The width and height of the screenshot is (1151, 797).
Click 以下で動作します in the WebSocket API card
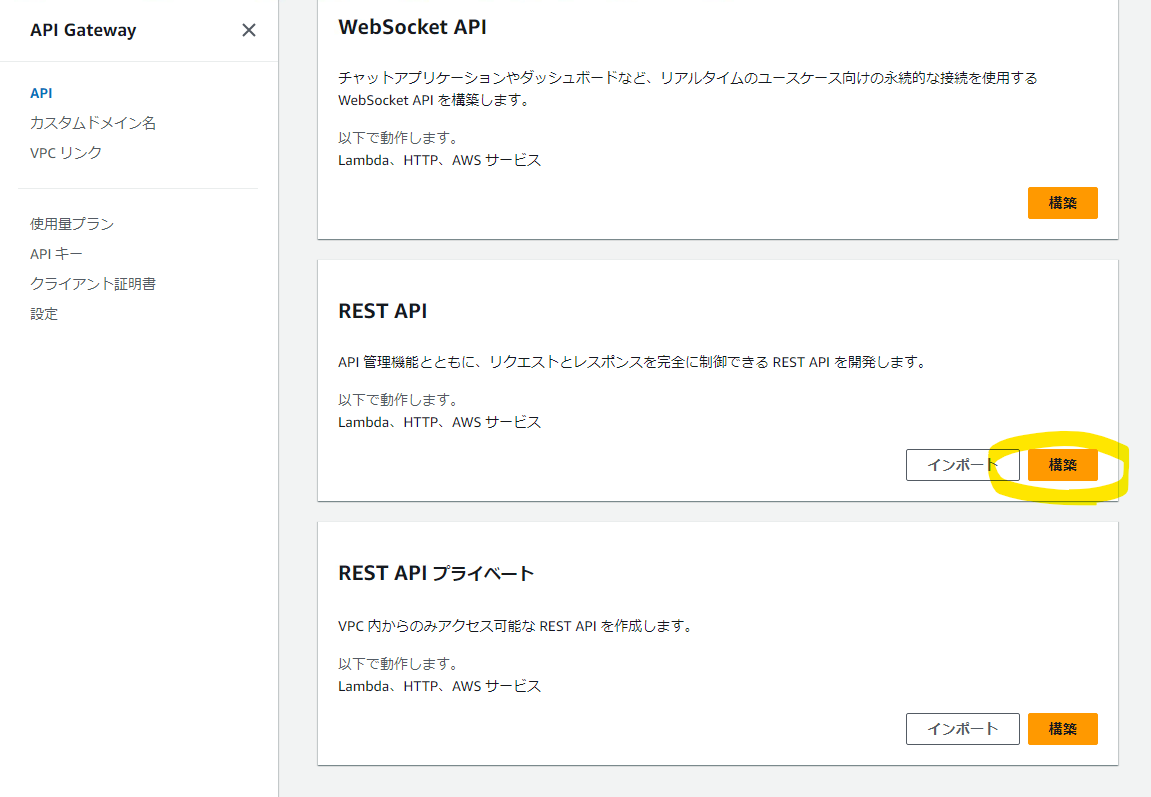point(399,138)
